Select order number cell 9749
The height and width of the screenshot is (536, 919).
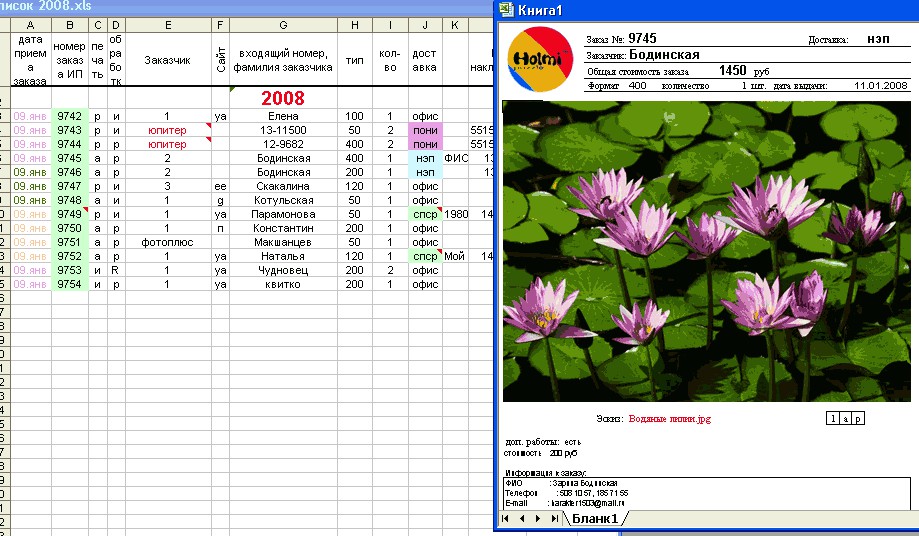click(x=70, y=214)
